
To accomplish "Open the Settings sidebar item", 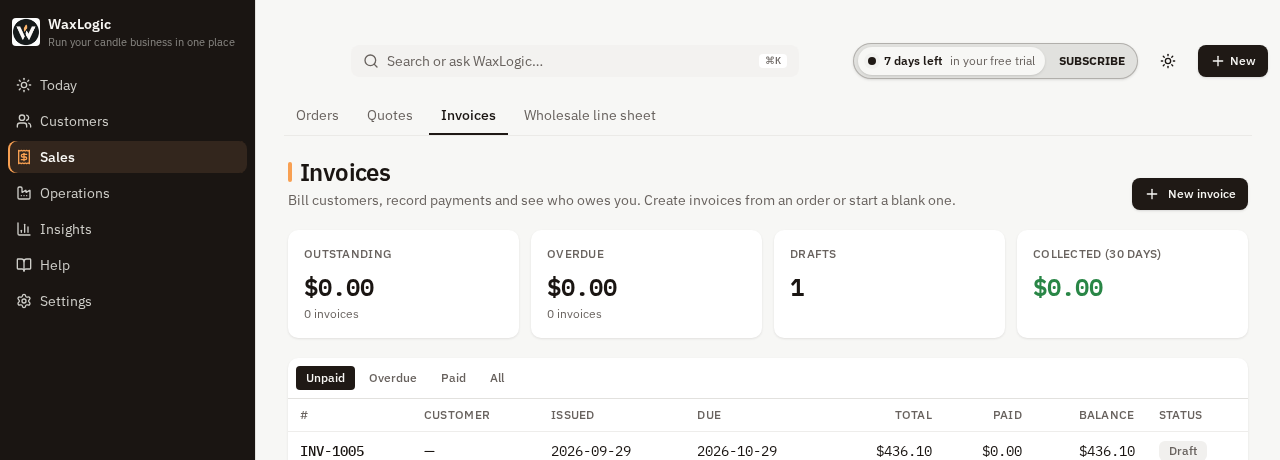I will tap(128, 301).
